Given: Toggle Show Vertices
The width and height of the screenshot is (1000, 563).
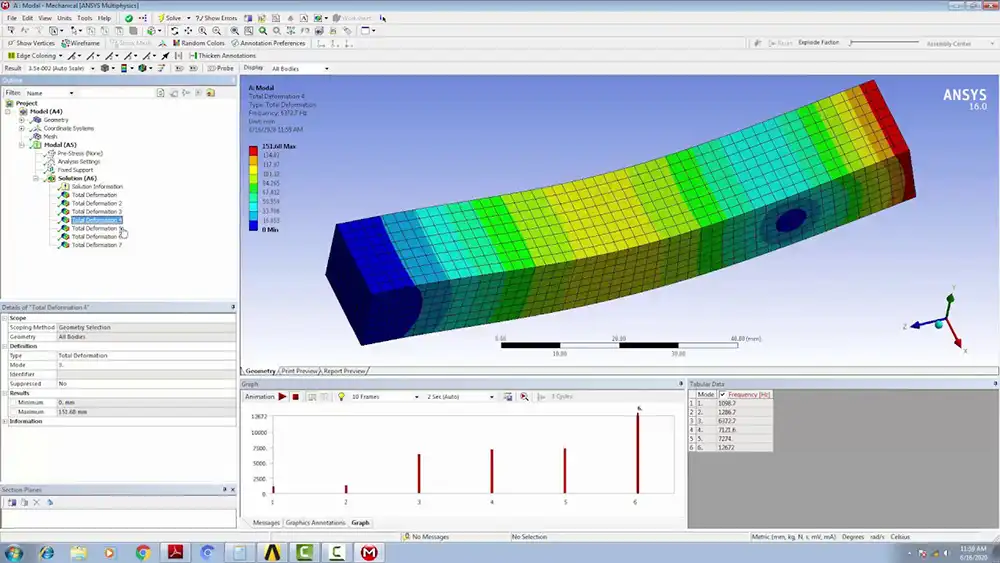Looking at the screenshot, I should point(31,43).
